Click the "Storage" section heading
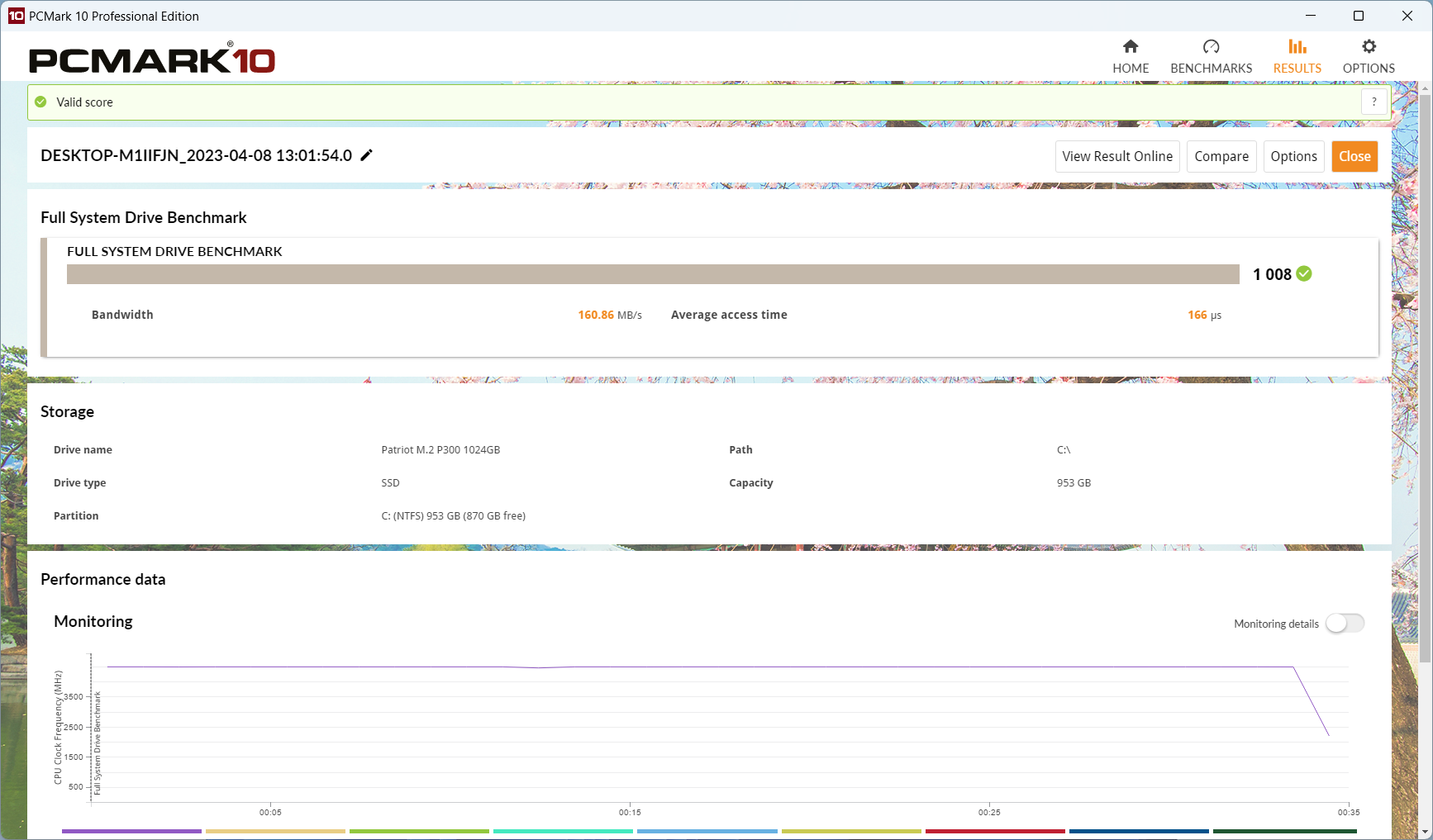The image size is (1433, 840). click(x=67, y=411)
